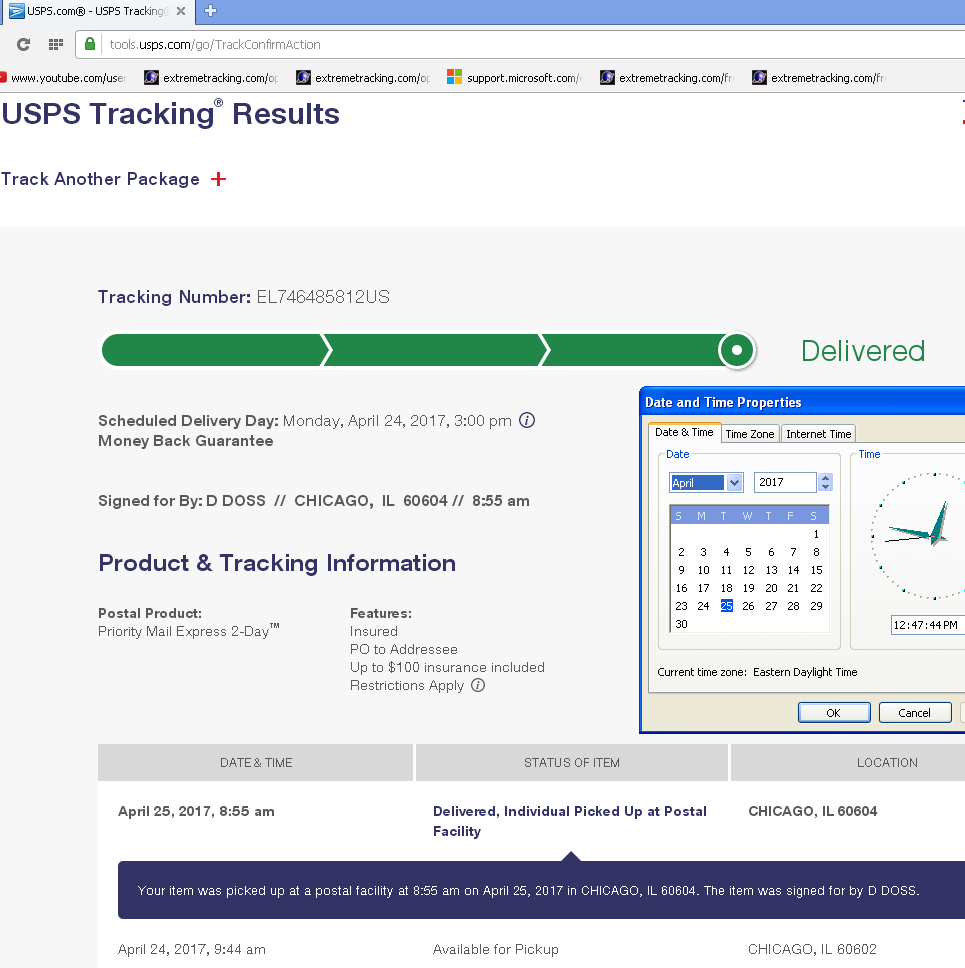Screen dimensions: 965x968
Task: Open a new browser tab with the plus icon
Action: (210, 10)
